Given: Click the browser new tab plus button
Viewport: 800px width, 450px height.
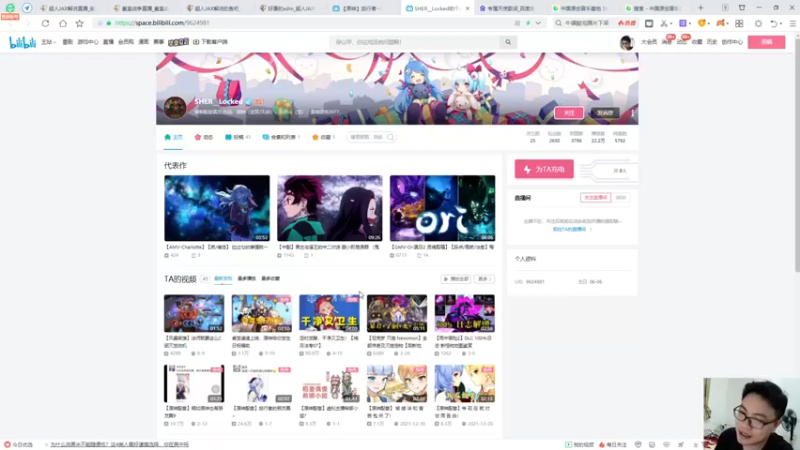Looking at the screenshot, I should click(701, 8).
